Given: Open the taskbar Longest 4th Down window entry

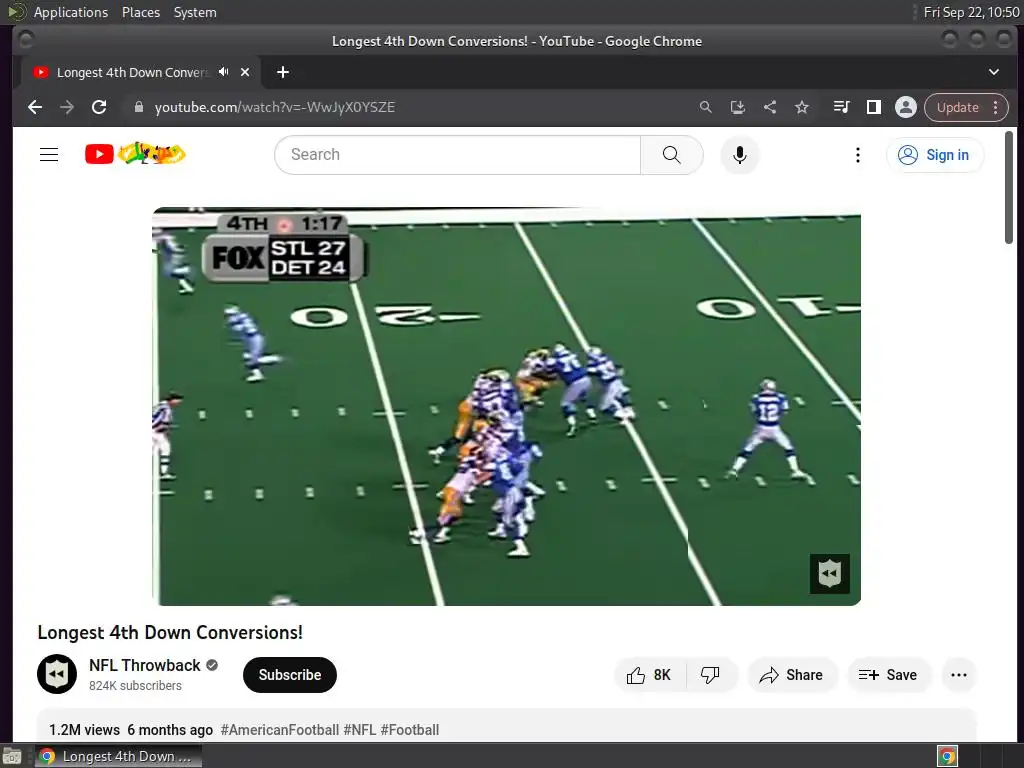Looking at the screenshot, I should point(118,756).
